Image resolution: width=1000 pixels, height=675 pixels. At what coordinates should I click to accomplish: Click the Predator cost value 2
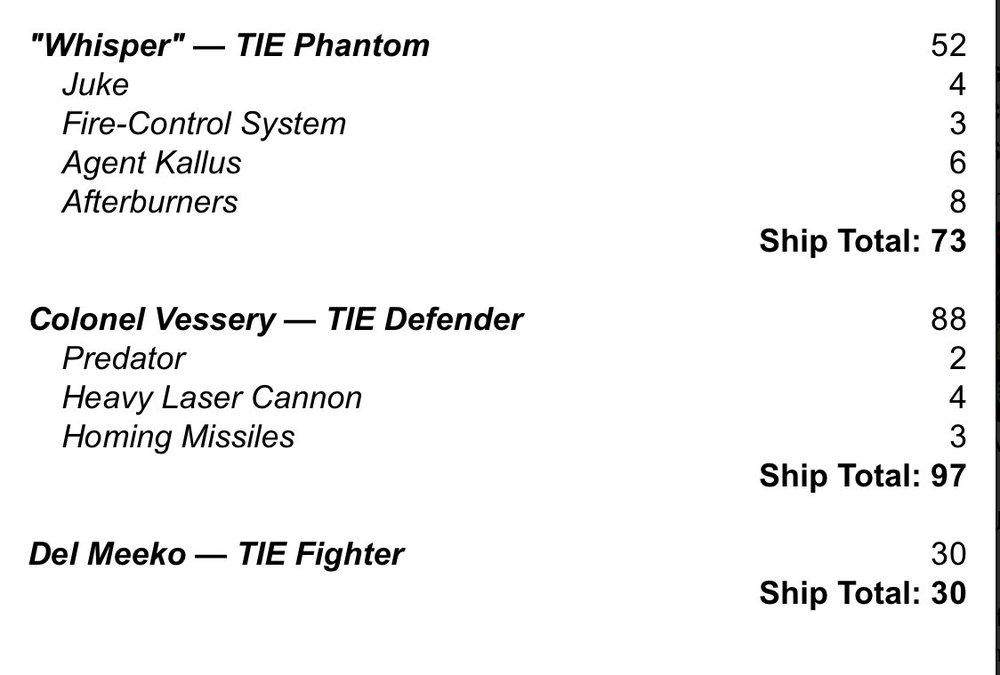(x=957, y=359)
